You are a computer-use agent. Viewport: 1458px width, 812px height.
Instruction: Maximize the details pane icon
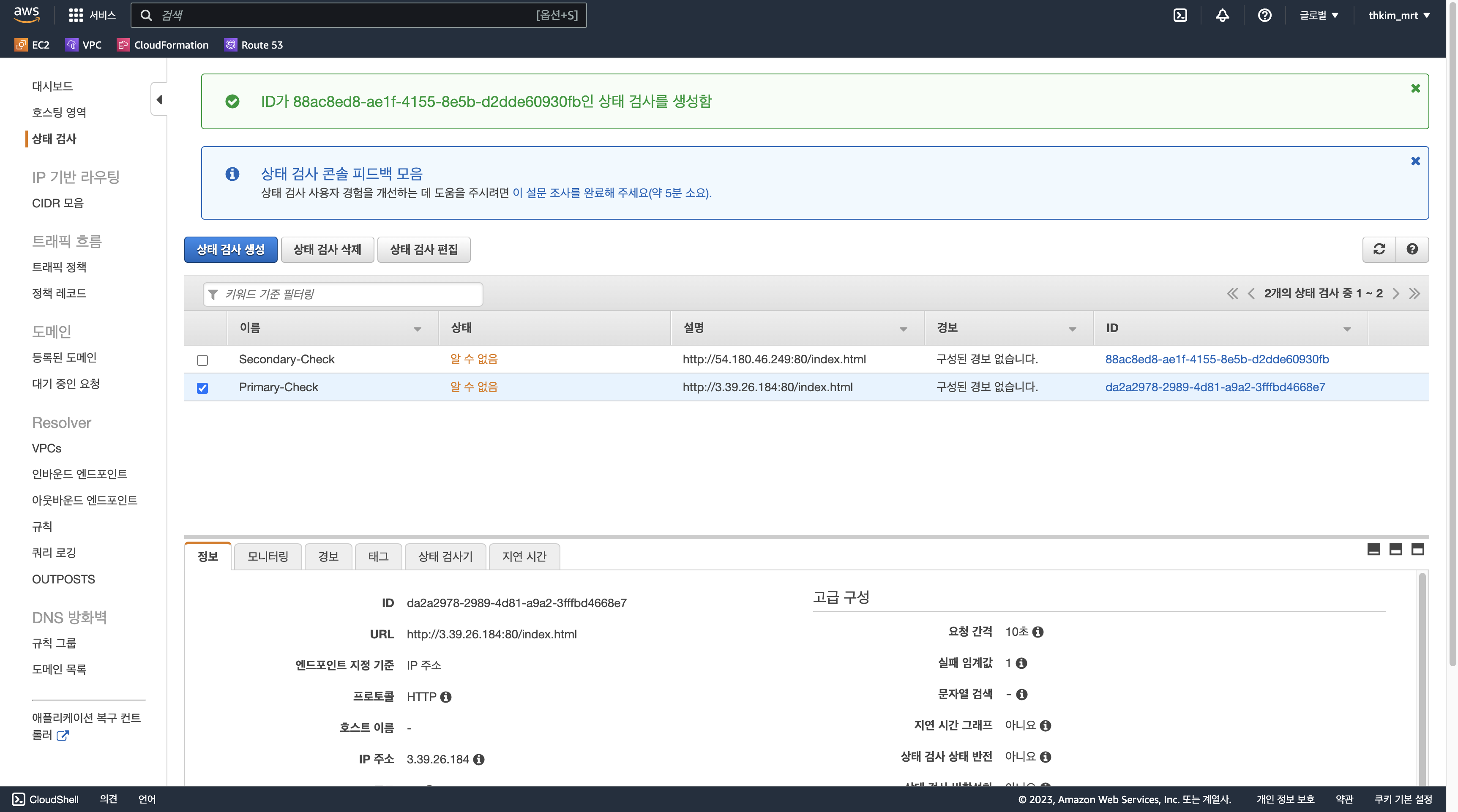tap(1417, 550)
